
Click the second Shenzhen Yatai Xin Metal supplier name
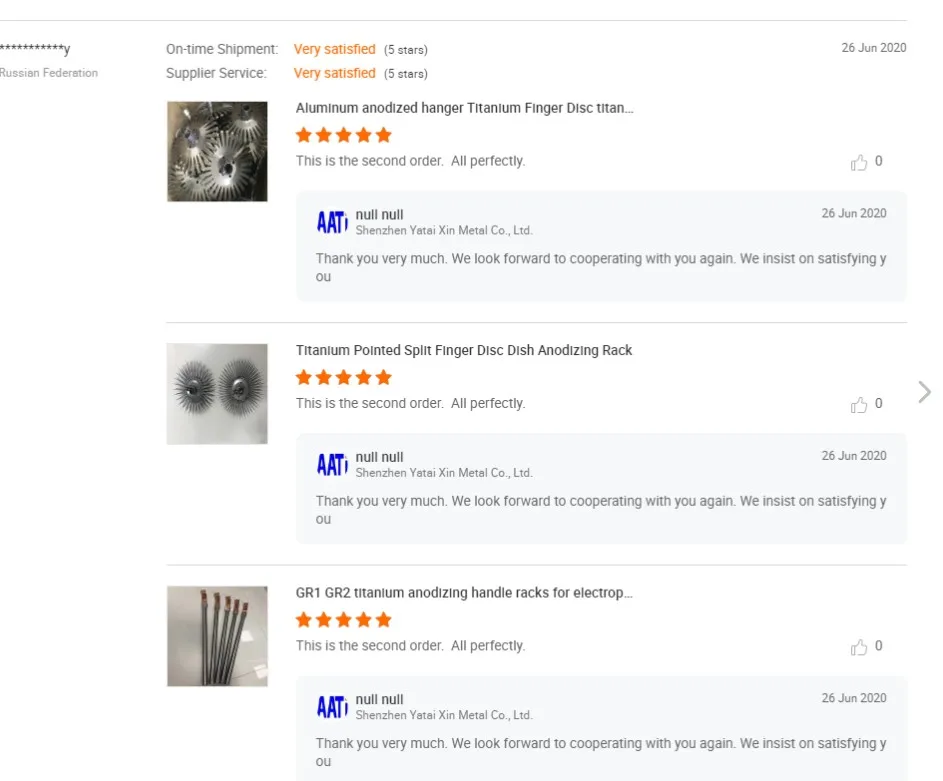pos(444,473)
